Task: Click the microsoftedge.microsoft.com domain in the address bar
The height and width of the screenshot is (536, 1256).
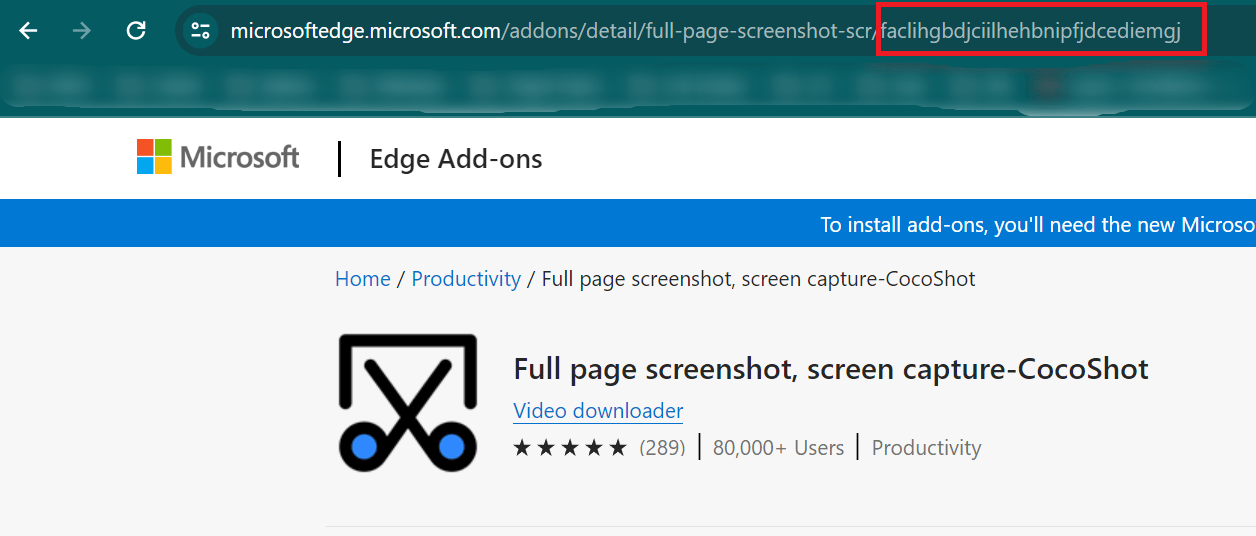Action: pos(365,31)
